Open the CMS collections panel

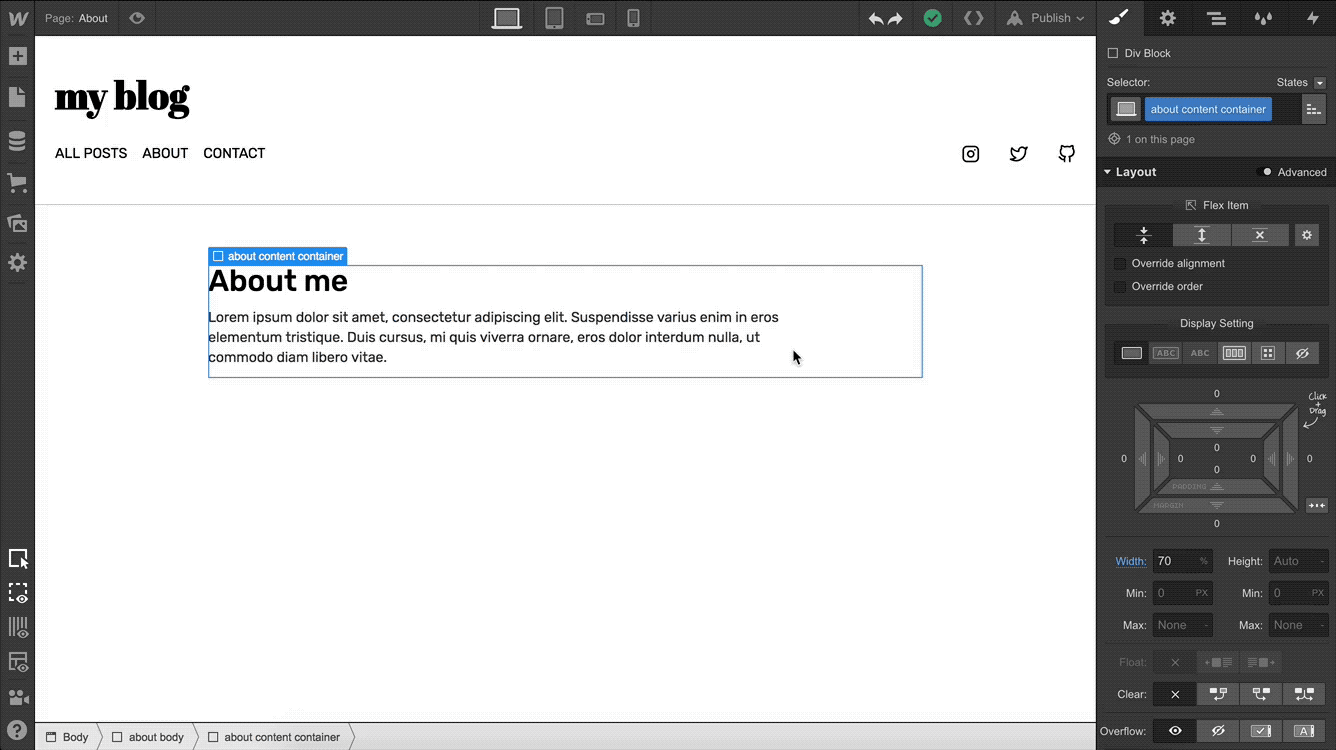[x=17, y=141]
